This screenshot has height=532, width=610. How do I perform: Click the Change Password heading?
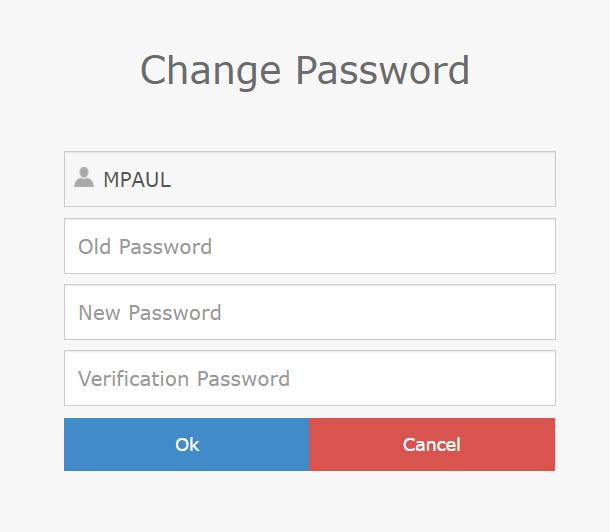coord(305,70)
